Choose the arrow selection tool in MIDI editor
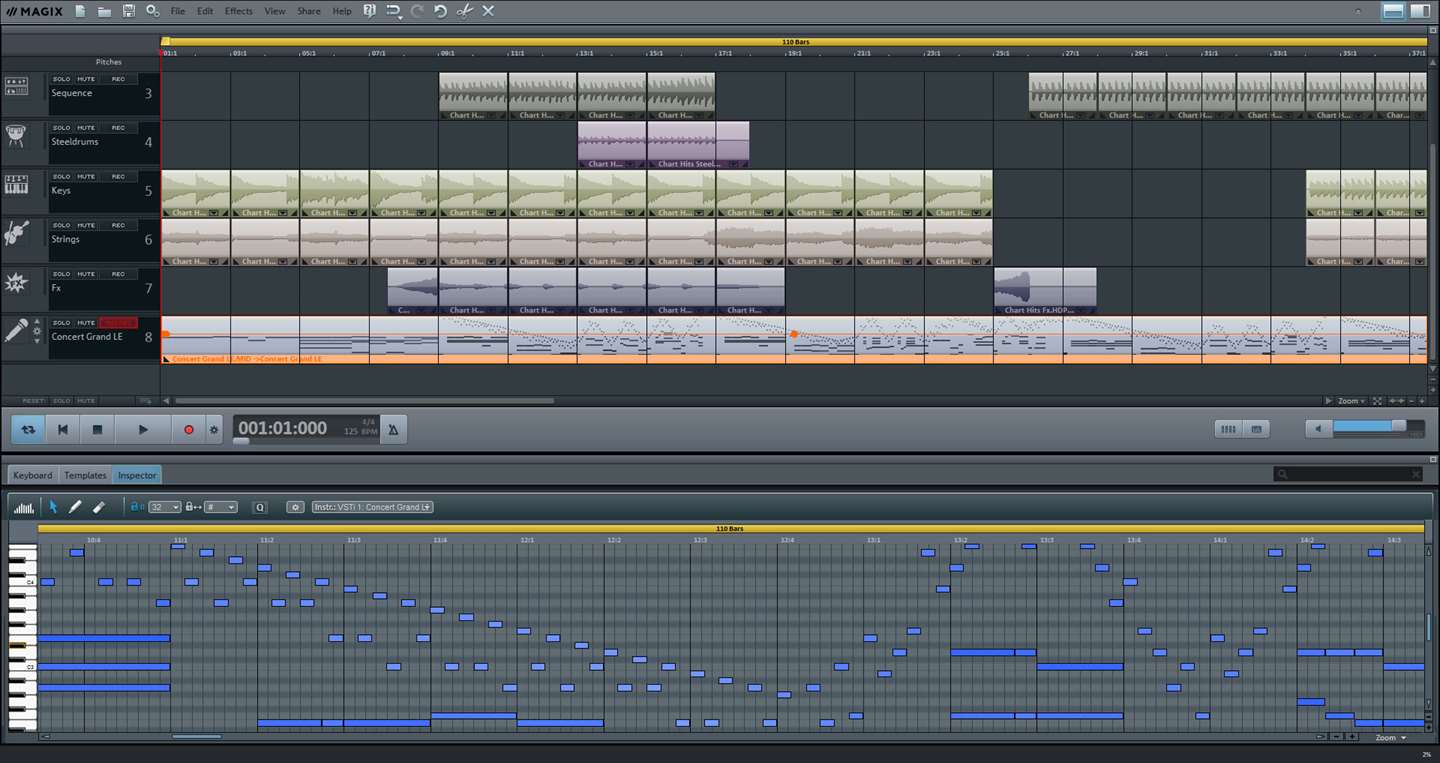This screenshot has width=1440, height=763. pyautogui.click(x=53, y=507)
